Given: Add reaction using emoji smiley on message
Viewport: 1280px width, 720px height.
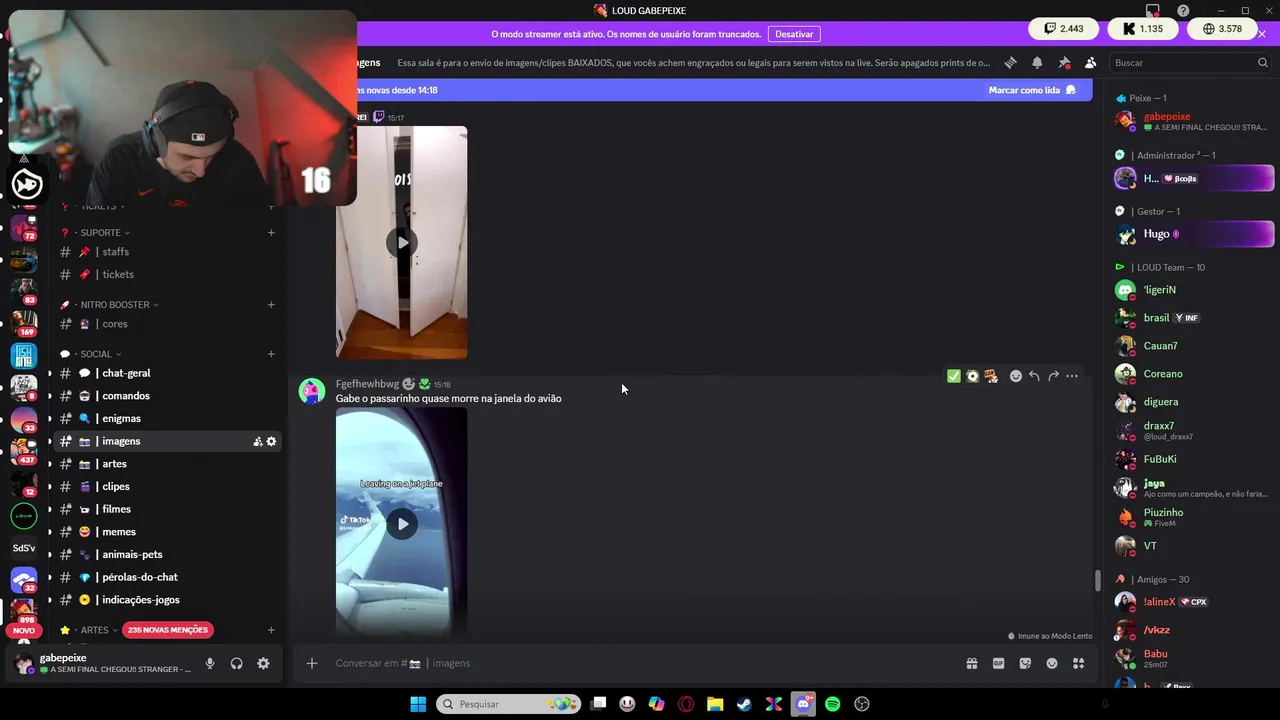Looking at the screenshot, I should [x=1015, y=376].
